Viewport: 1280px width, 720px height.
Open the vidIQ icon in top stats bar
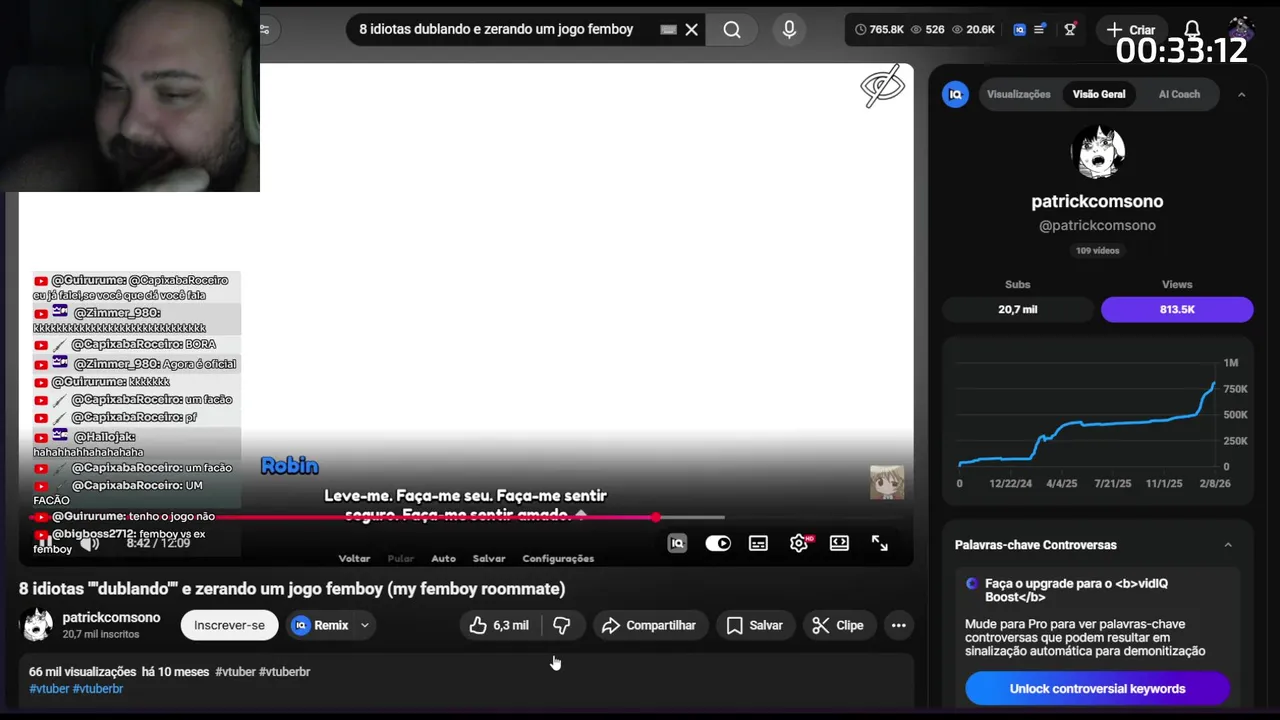tap(1019, 30)
